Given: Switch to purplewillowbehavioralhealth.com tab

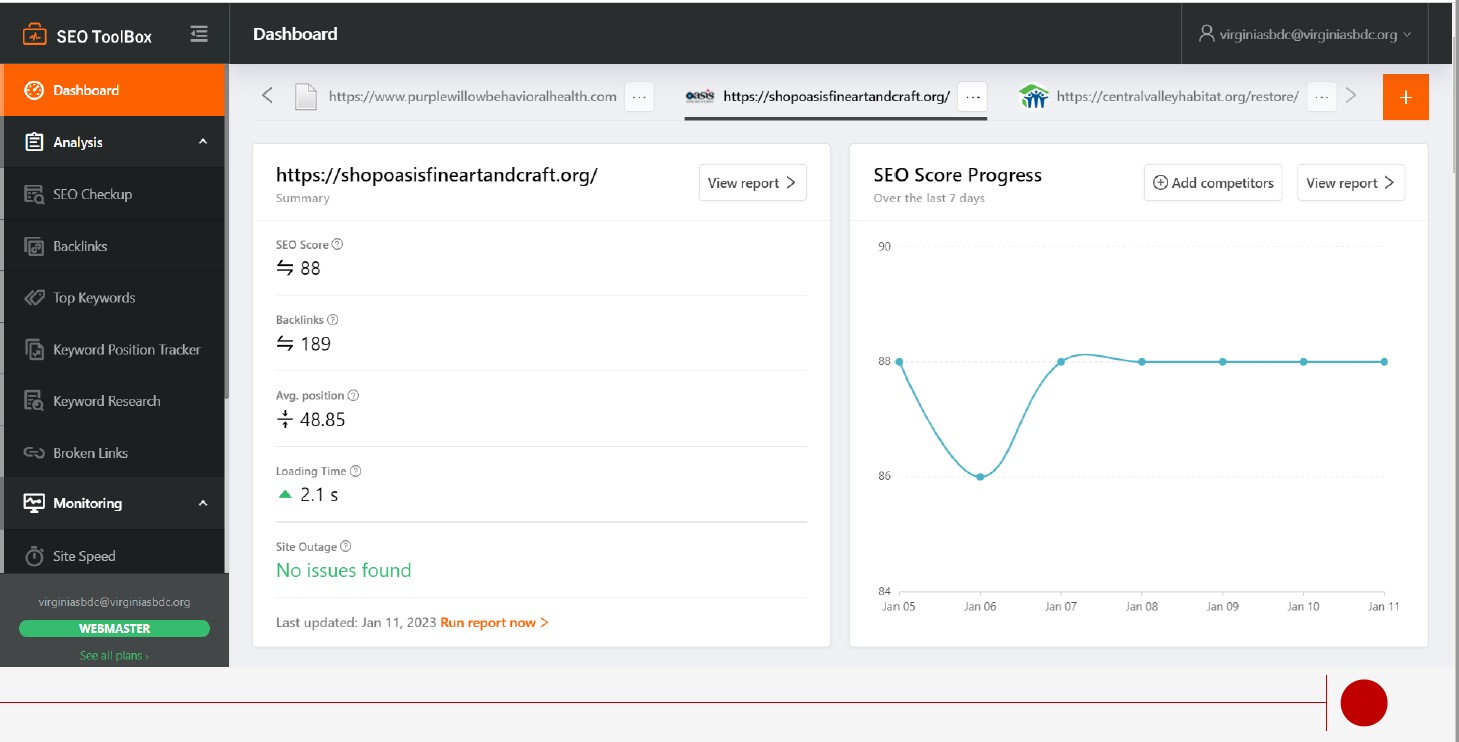Looking at the screenshot, I should [472, 97].
